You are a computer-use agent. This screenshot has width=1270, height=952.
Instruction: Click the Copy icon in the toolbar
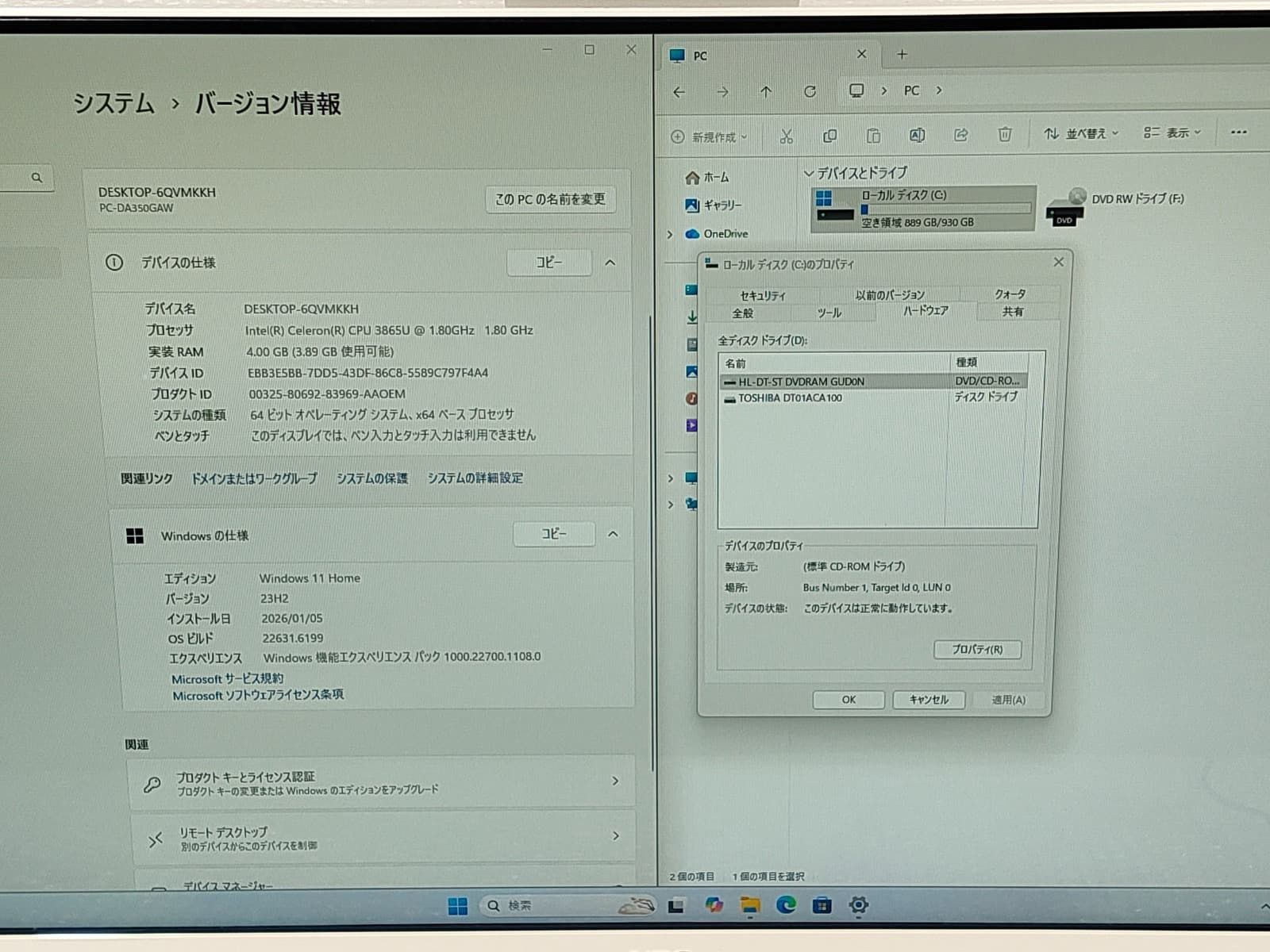(829, 136)
